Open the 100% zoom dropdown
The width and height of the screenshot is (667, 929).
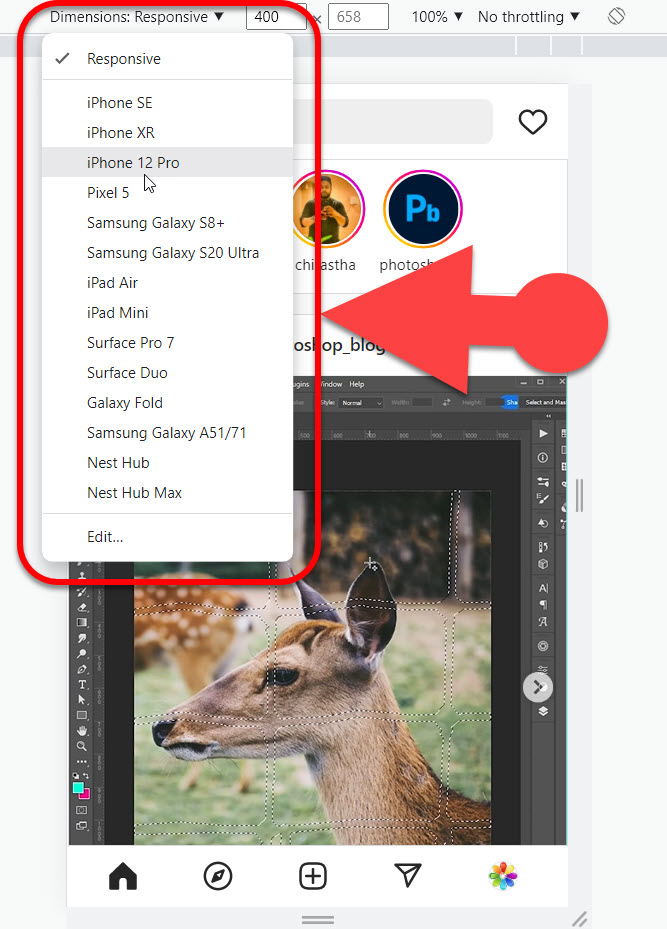437,17
